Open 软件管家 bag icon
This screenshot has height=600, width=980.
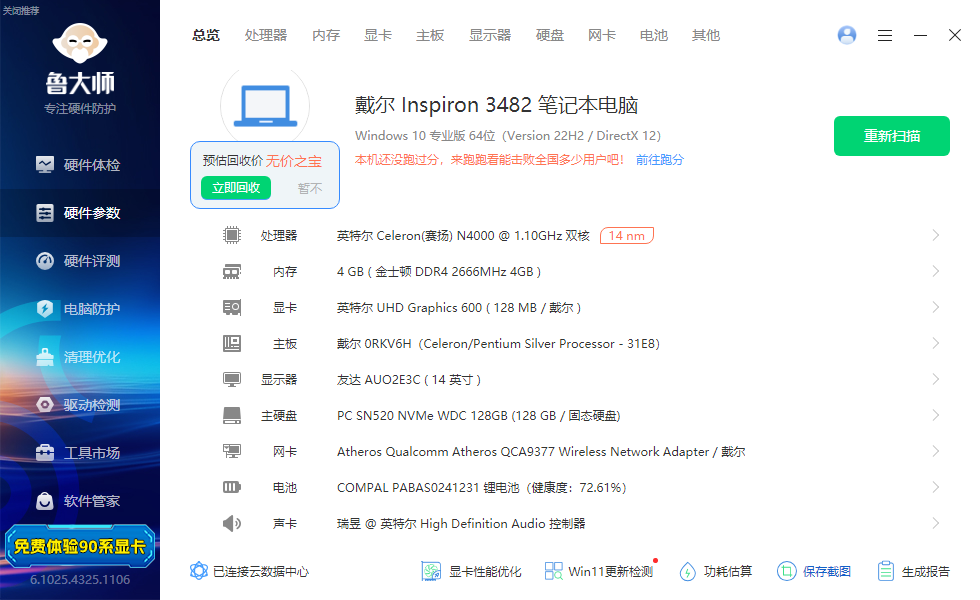click(45, 501)
